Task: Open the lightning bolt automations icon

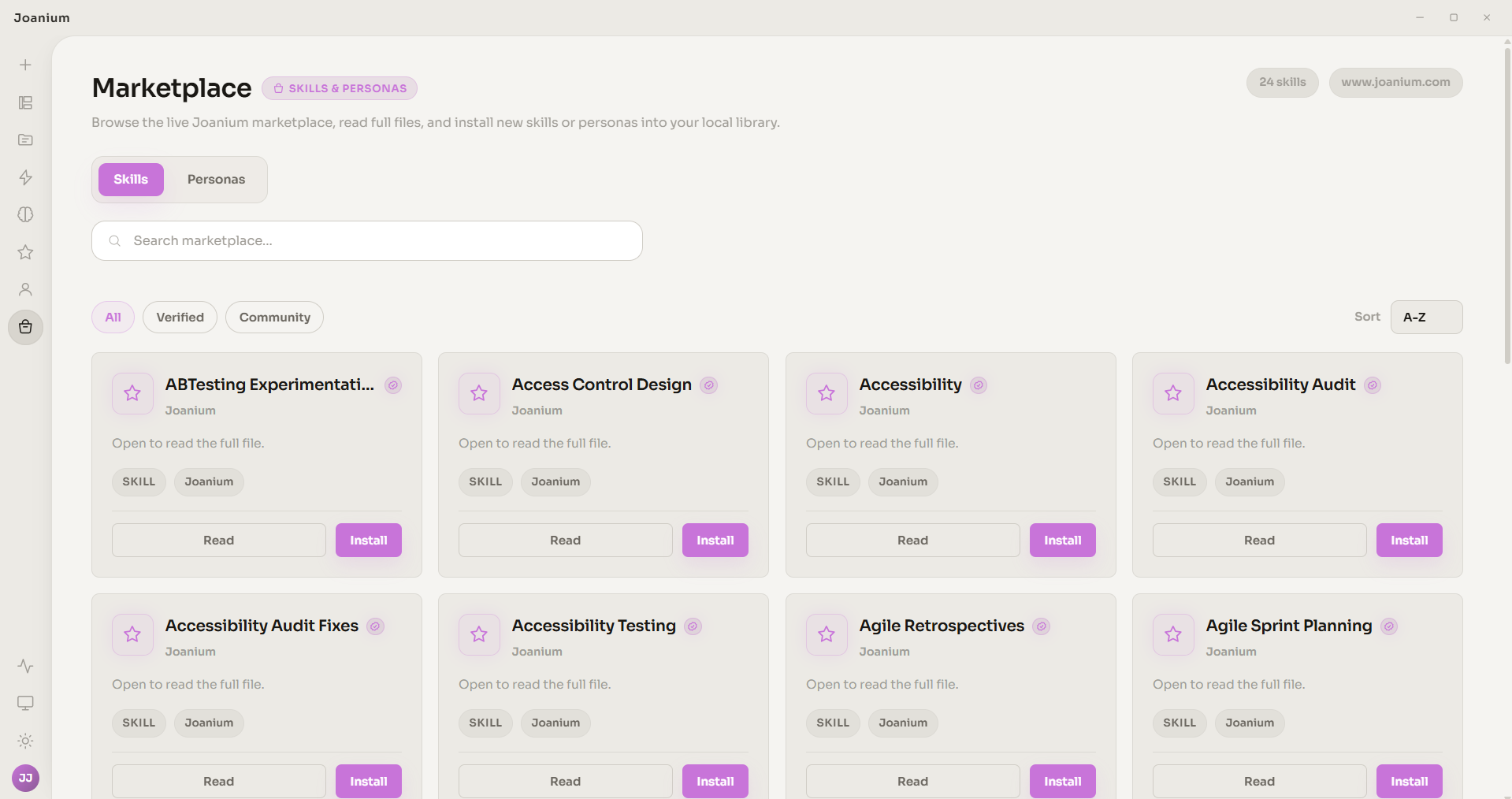Action: 25,177
